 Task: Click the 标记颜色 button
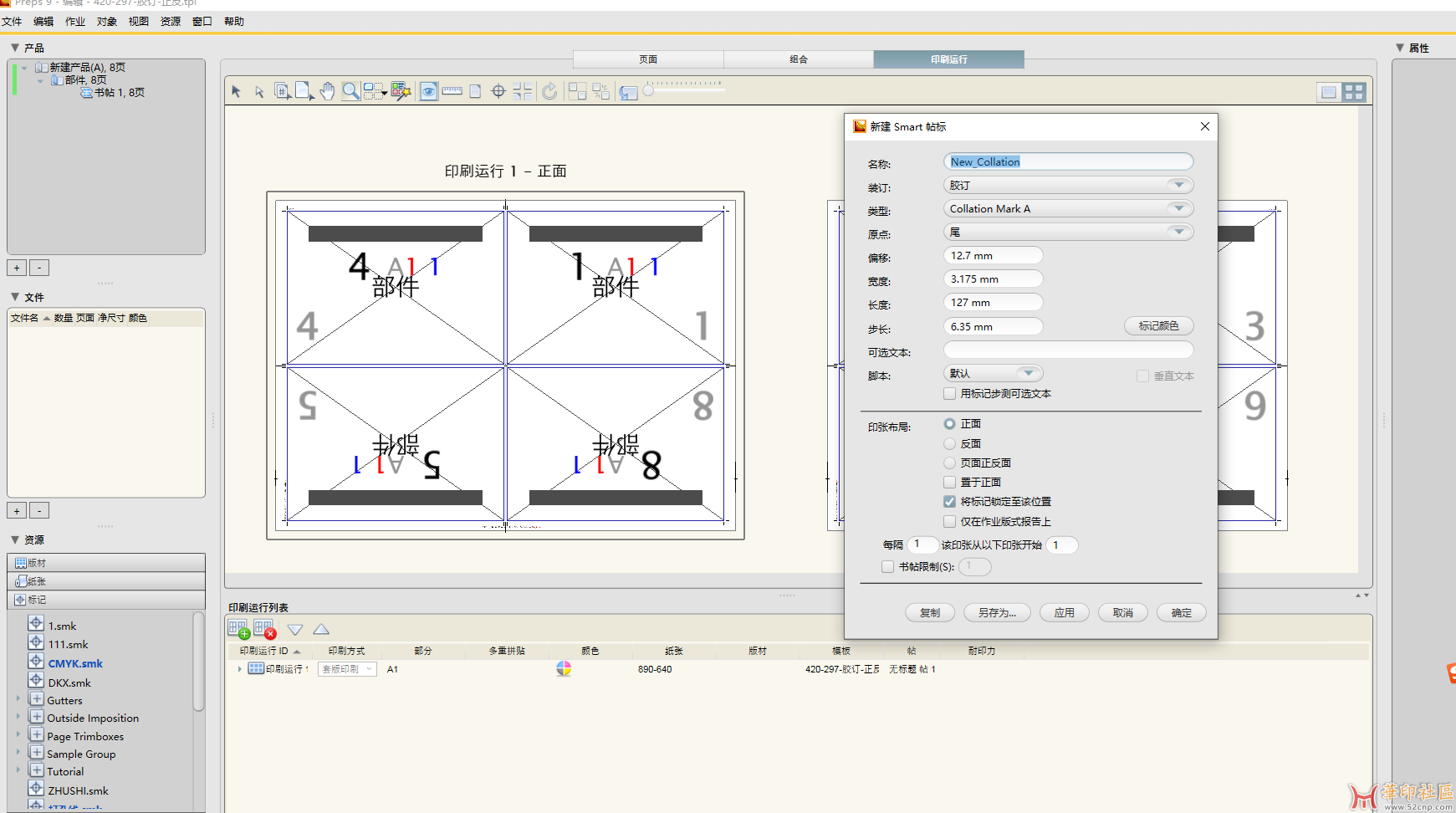(x=1158, y=325)
